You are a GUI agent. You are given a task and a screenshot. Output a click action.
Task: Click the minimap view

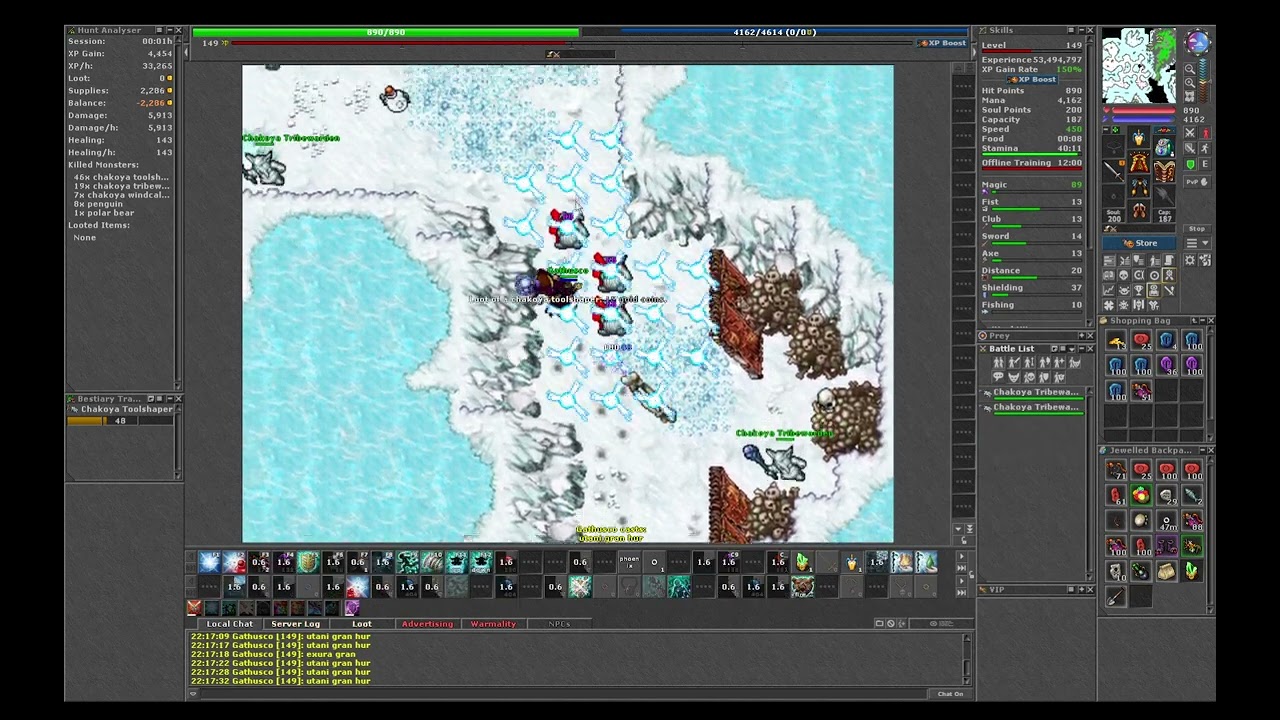click(x=1139, y=66)
